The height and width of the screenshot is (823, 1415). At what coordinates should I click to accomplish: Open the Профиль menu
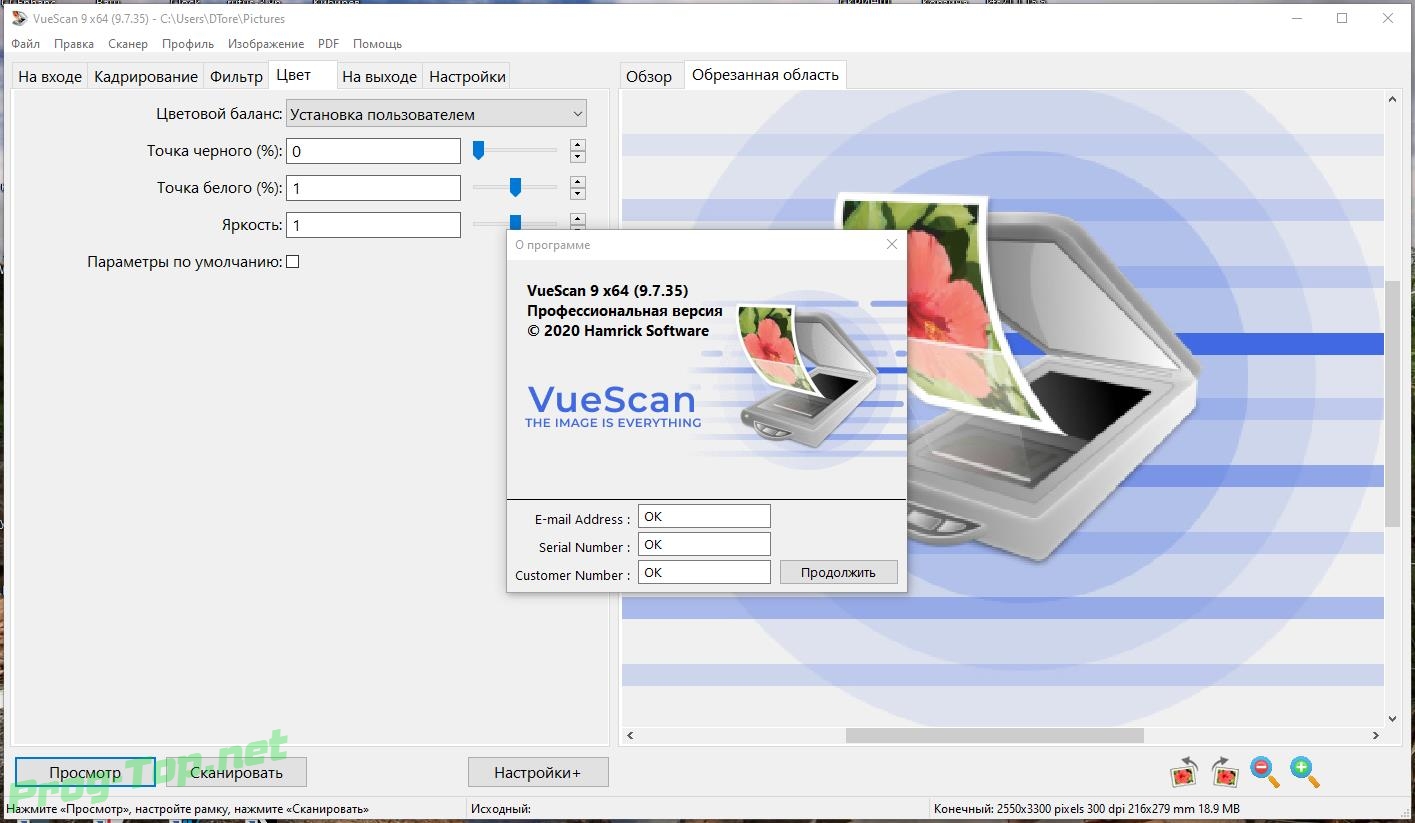tap(188, 44)
